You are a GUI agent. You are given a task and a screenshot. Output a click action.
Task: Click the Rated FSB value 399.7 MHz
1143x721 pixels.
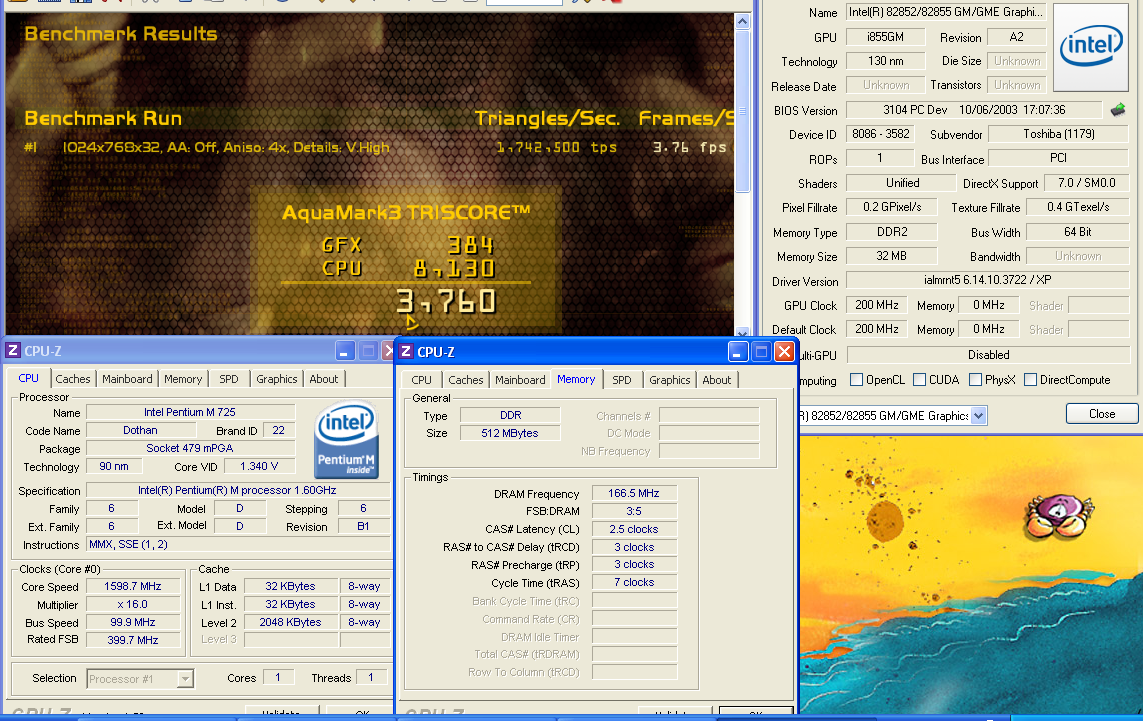tap(133, 640)
